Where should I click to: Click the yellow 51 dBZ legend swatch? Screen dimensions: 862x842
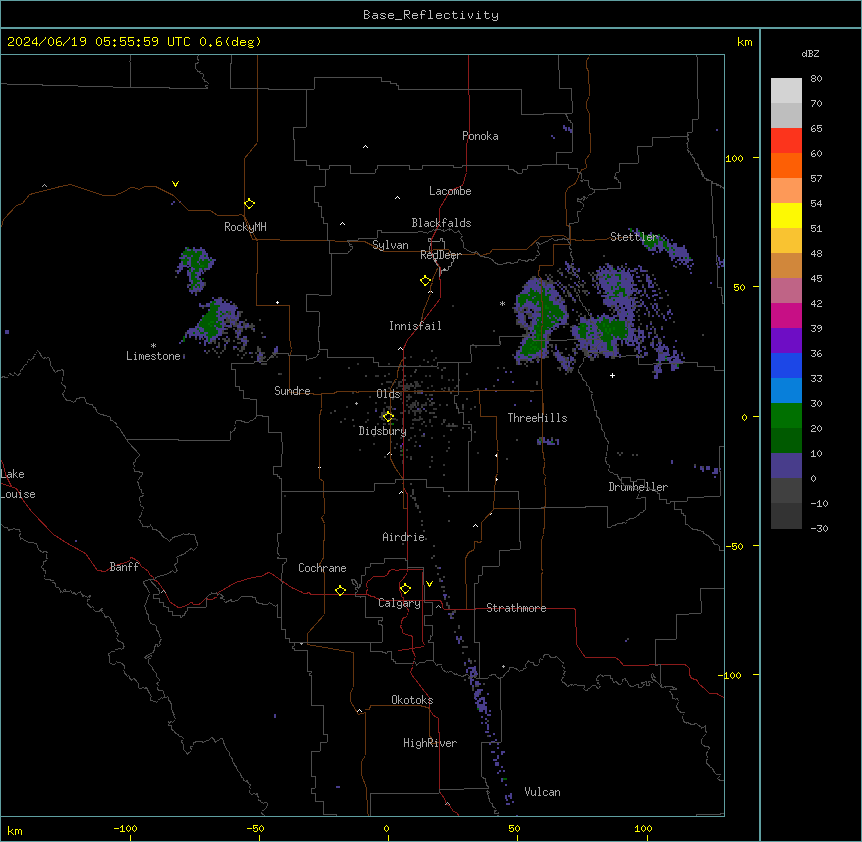[786, 215]
